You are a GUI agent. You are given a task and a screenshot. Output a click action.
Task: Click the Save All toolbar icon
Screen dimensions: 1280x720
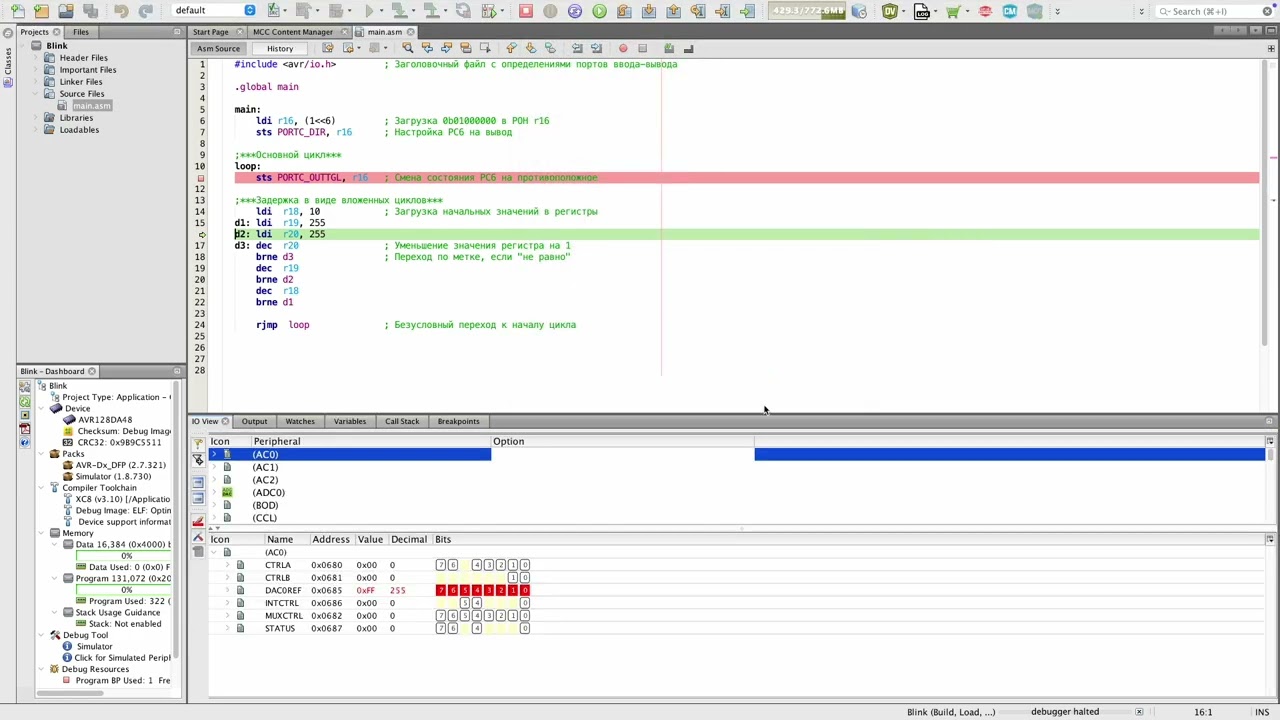coord(90,11)
